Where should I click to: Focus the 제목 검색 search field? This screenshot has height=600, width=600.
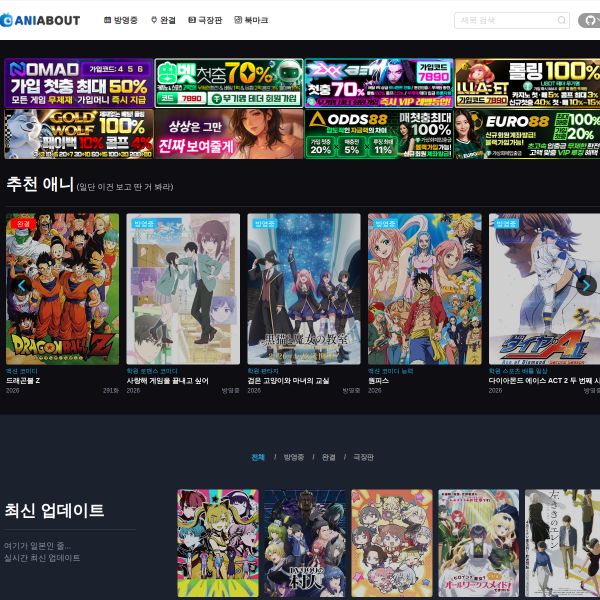[x=512, y=20]
